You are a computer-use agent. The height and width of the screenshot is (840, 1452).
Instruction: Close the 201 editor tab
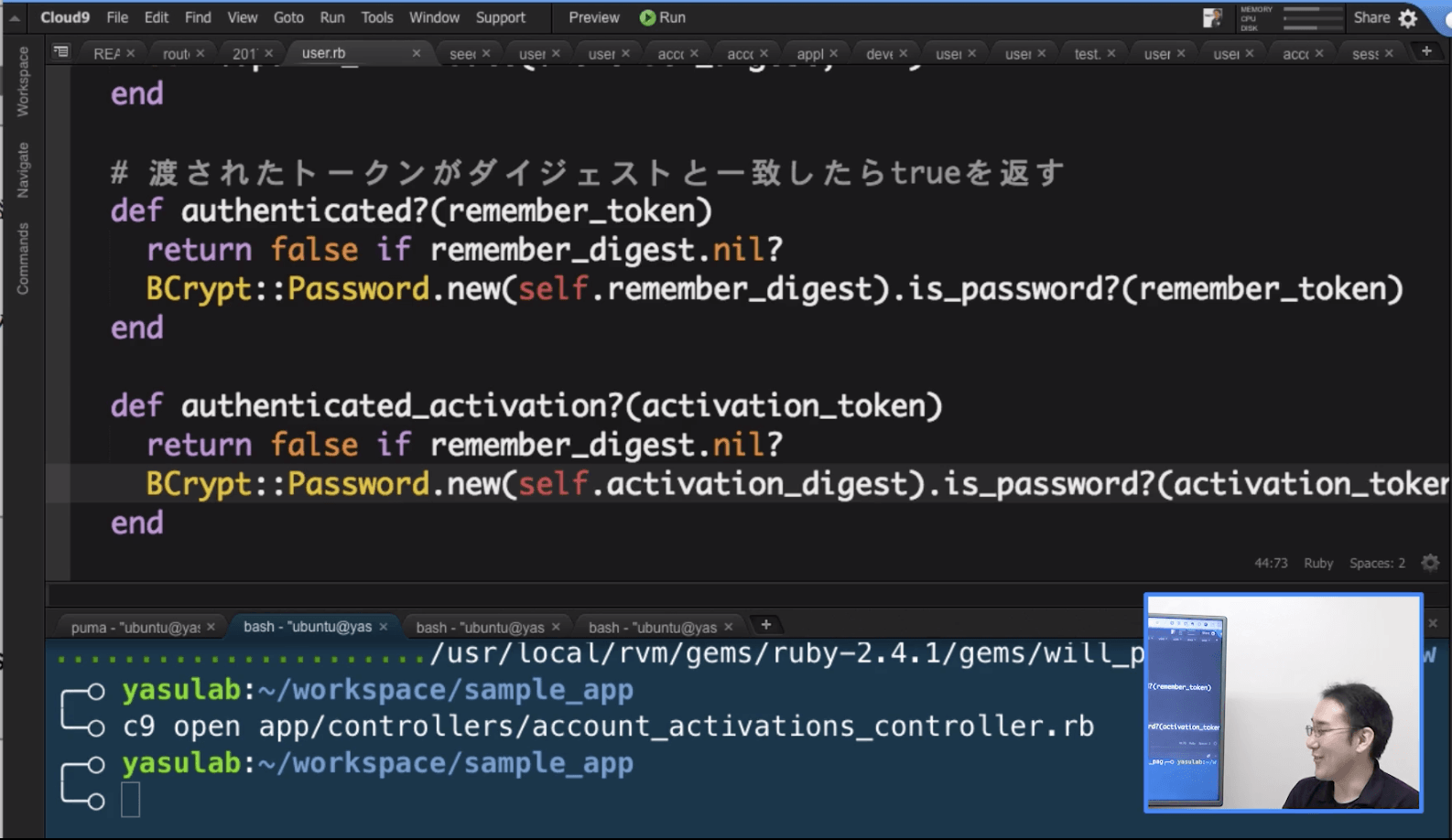(269, 53)
